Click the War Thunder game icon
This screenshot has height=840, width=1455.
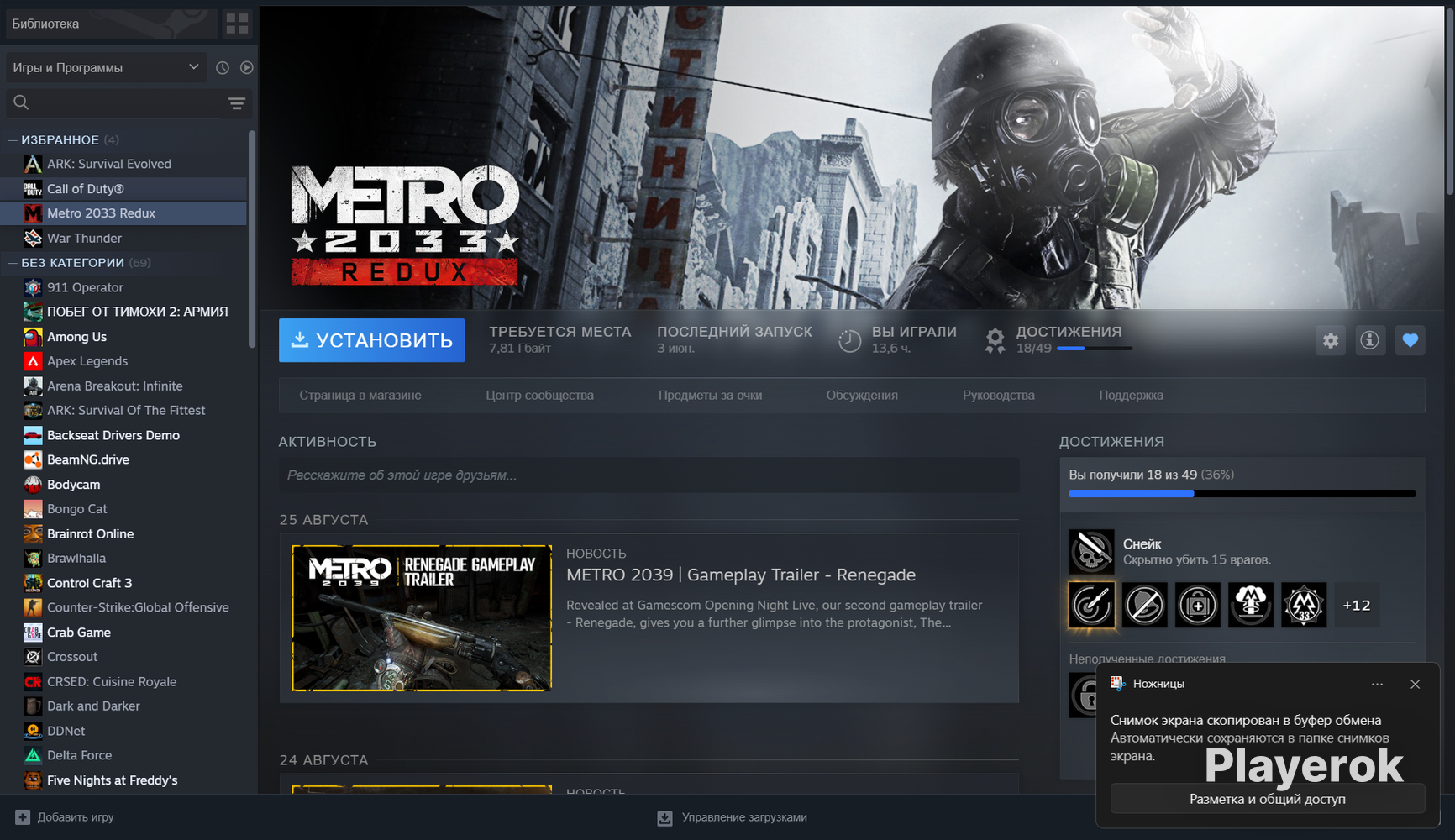coord(33,239)
